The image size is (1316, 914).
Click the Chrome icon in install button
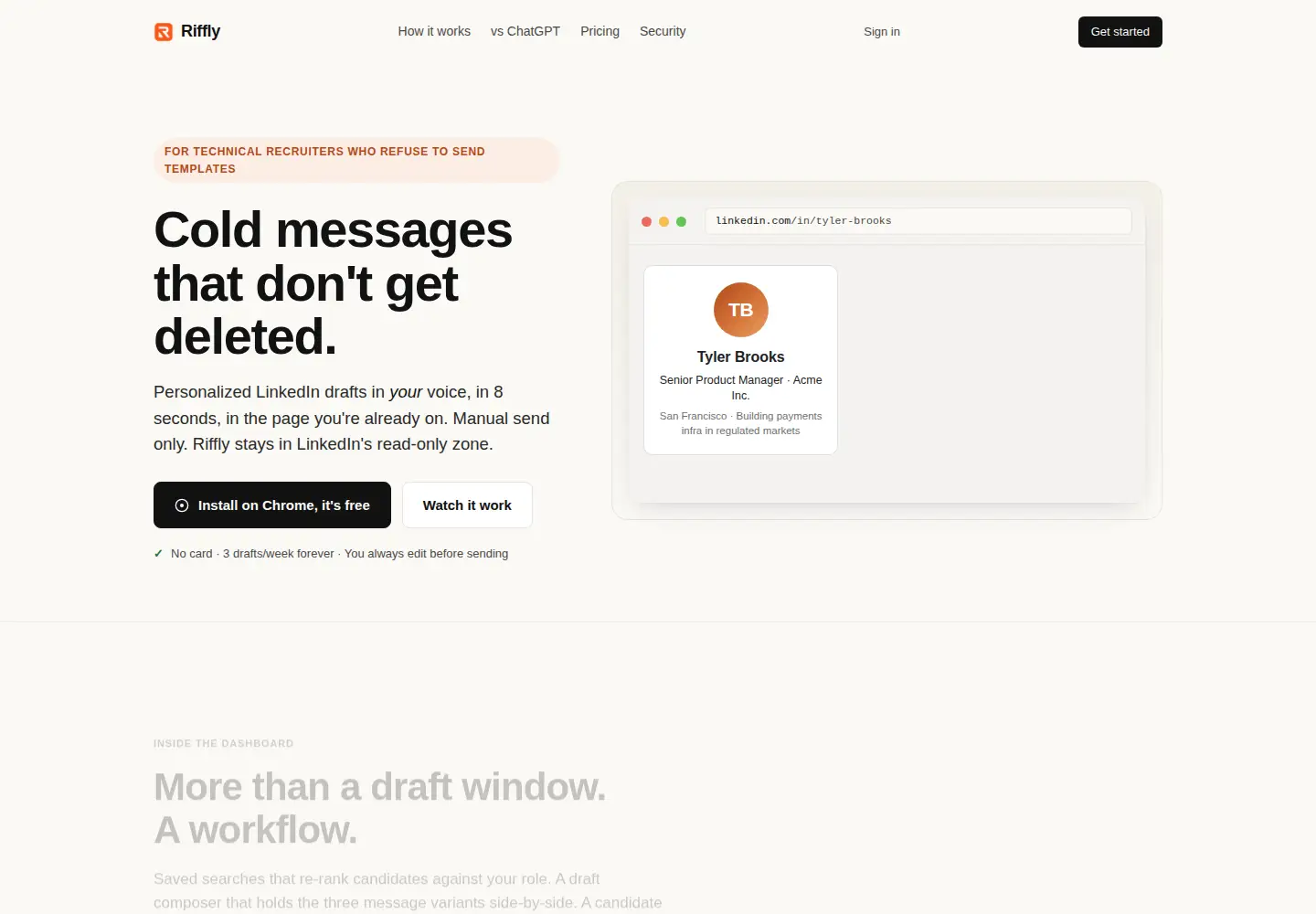pos(182,505)
